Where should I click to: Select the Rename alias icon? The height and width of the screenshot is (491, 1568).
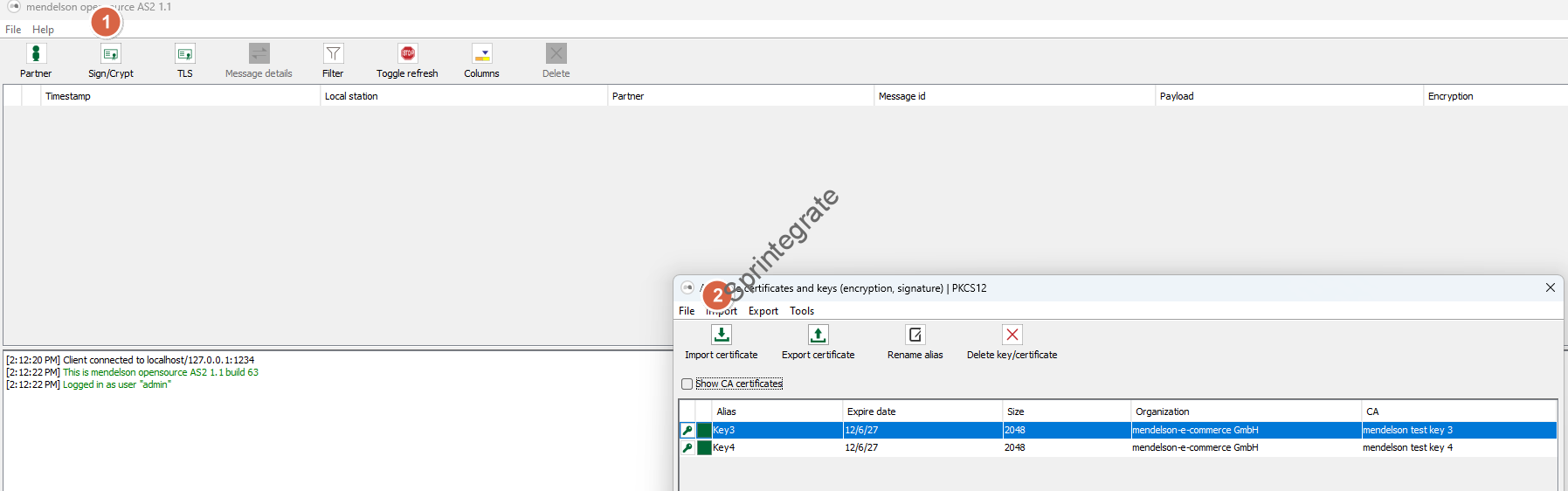coord(915,335)
